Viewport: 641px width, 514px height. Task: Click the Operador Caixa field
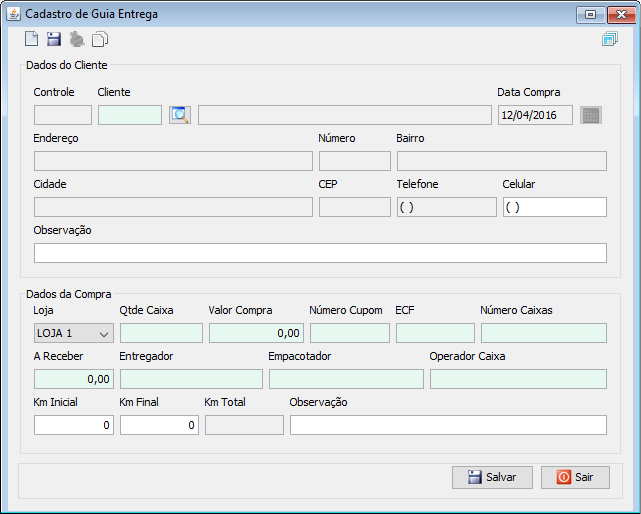pyautogui.click(x=518, y=379)
